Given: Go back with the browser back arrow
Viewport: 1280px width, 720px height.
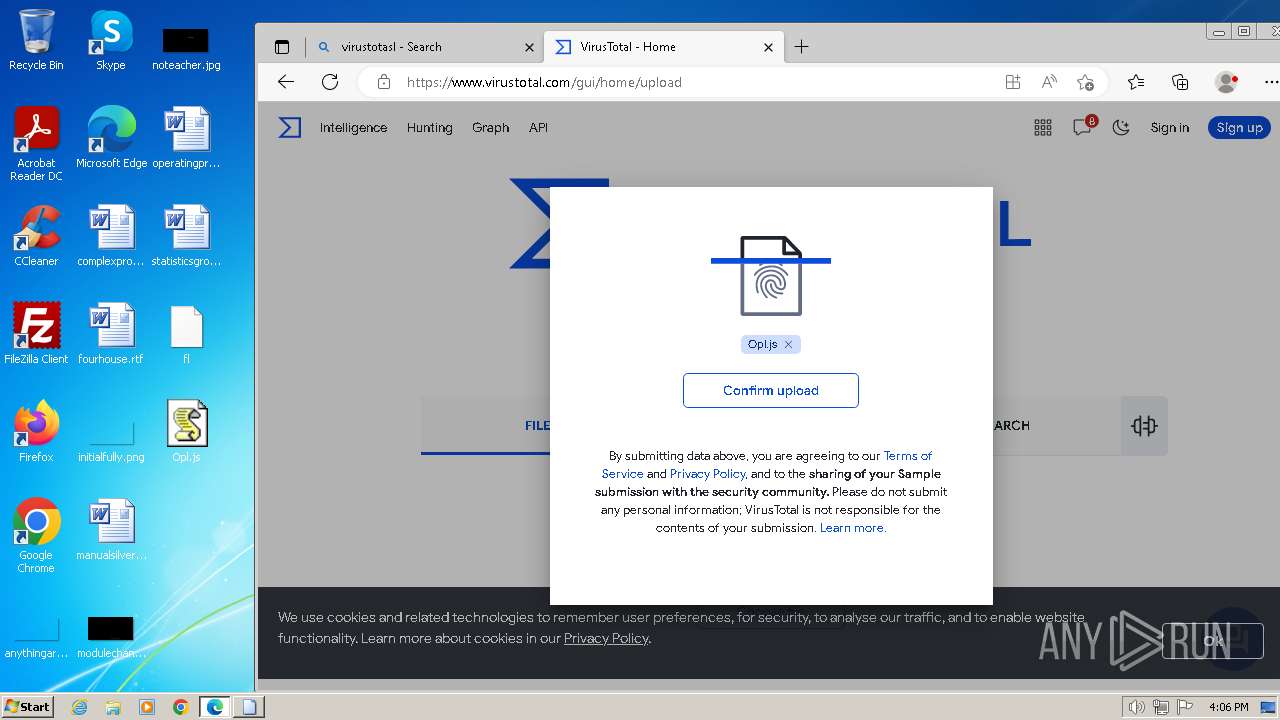Looking at the screenshot, I should pos(286,82).
